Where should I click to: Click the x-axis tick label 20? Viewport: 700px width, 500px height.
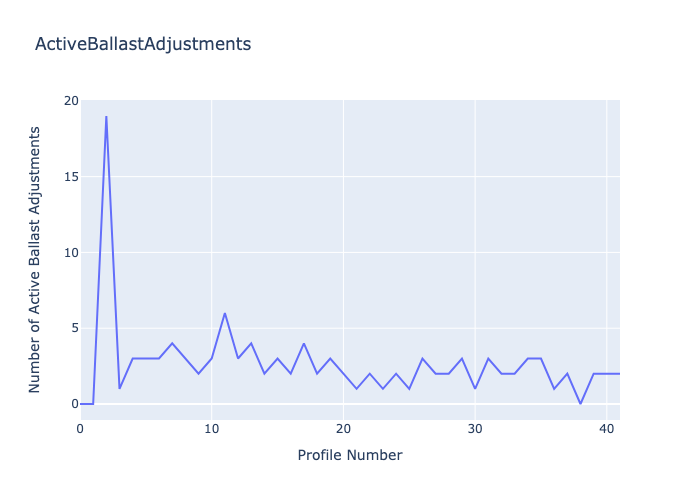tap(343, 429)
